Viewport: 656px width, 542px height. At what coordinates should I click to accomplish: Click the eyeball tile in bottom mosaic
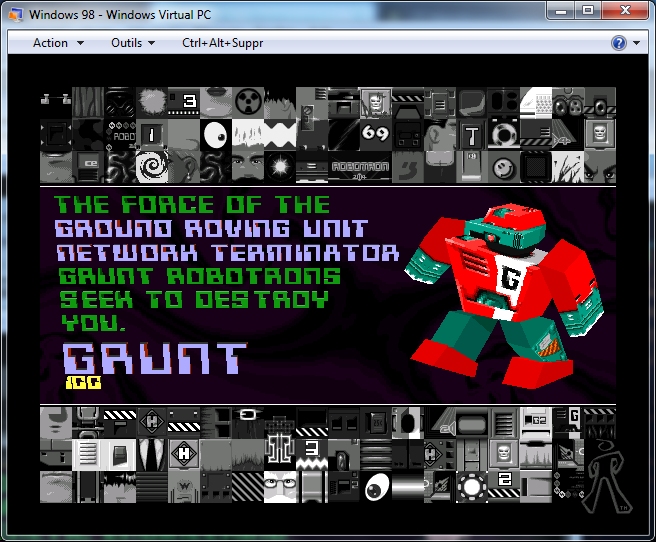[x=376, y=487]
